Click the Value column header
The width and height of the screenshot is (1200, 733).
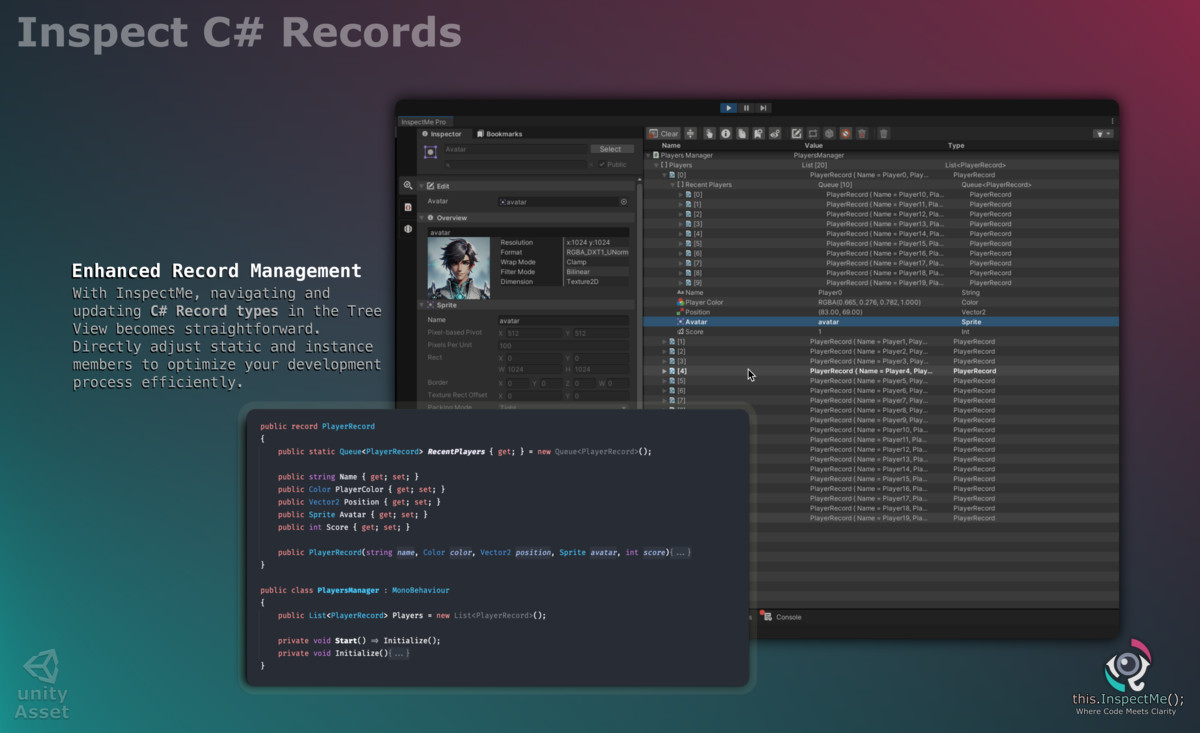(813, 145)
